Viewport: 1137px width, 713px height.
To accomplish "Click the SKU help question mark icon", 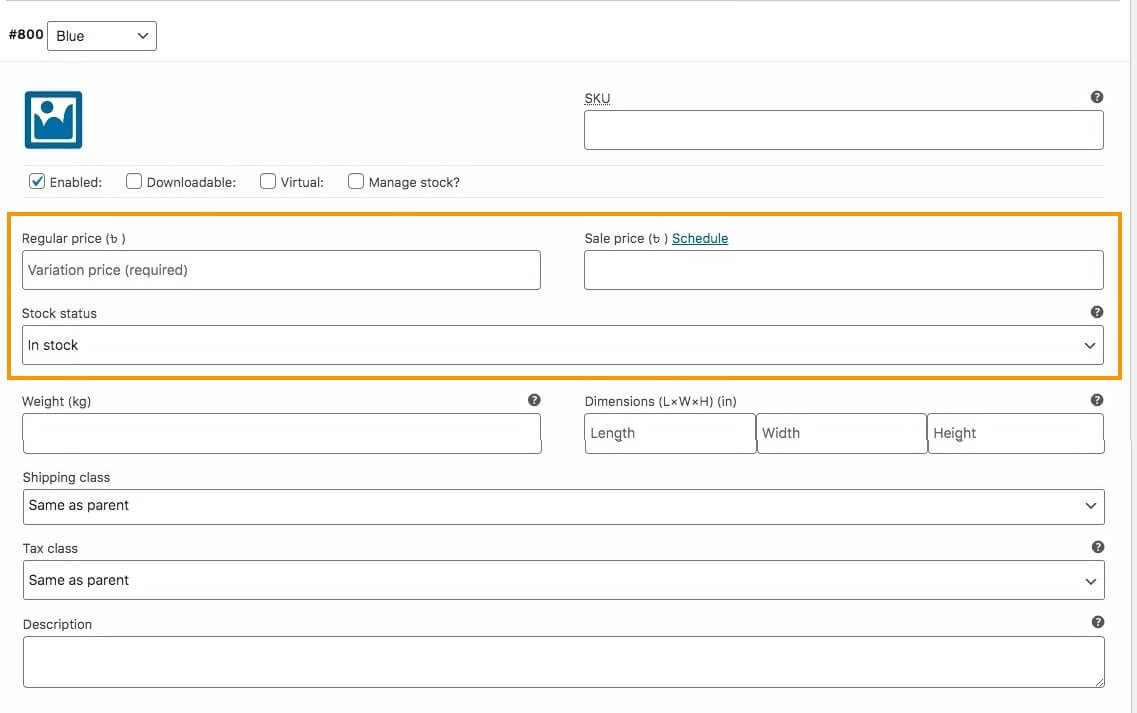I will tap(1097, 98).
